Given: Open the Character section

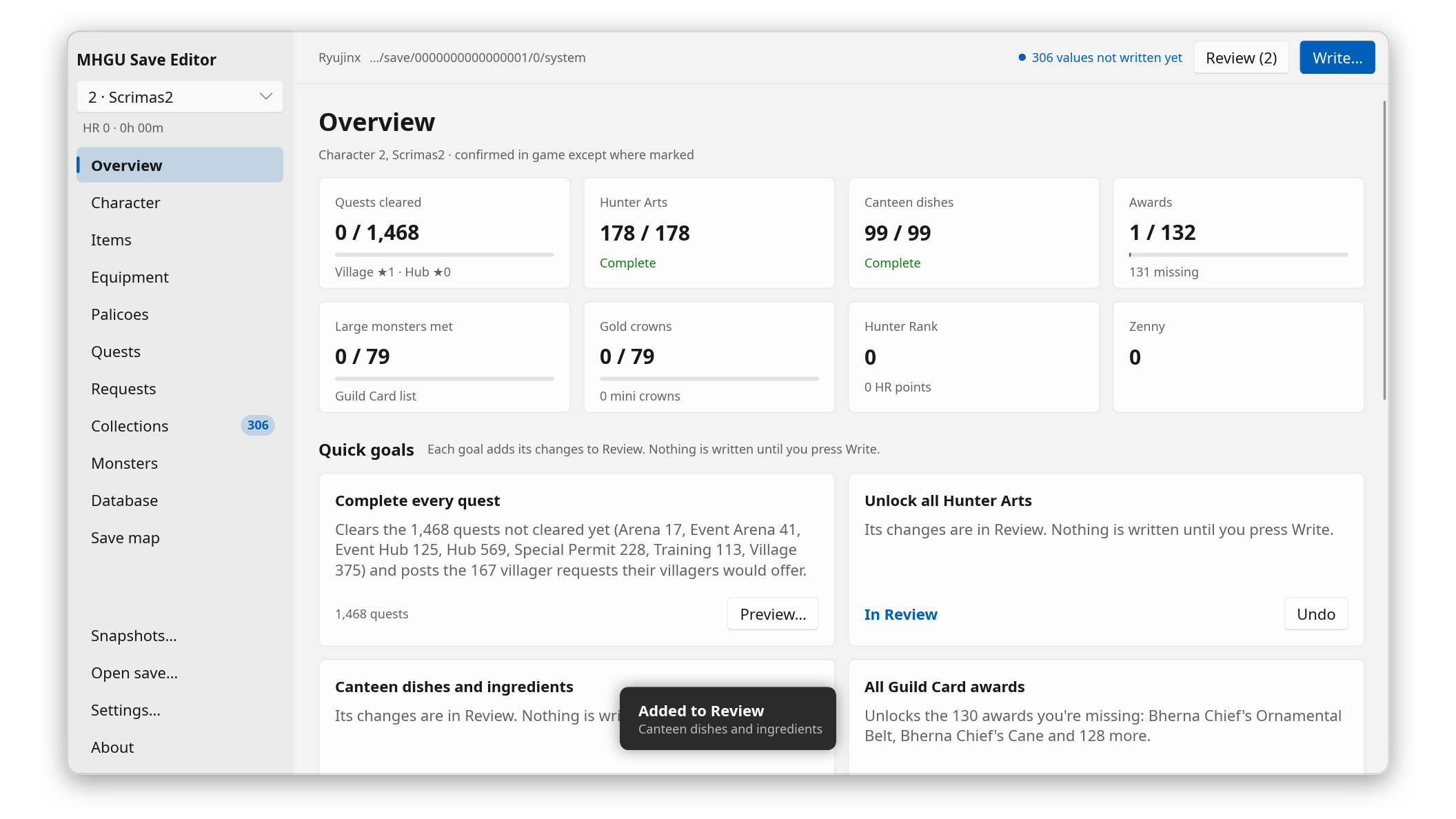Looking at the screenshot, I should click(x=179, y=203).
